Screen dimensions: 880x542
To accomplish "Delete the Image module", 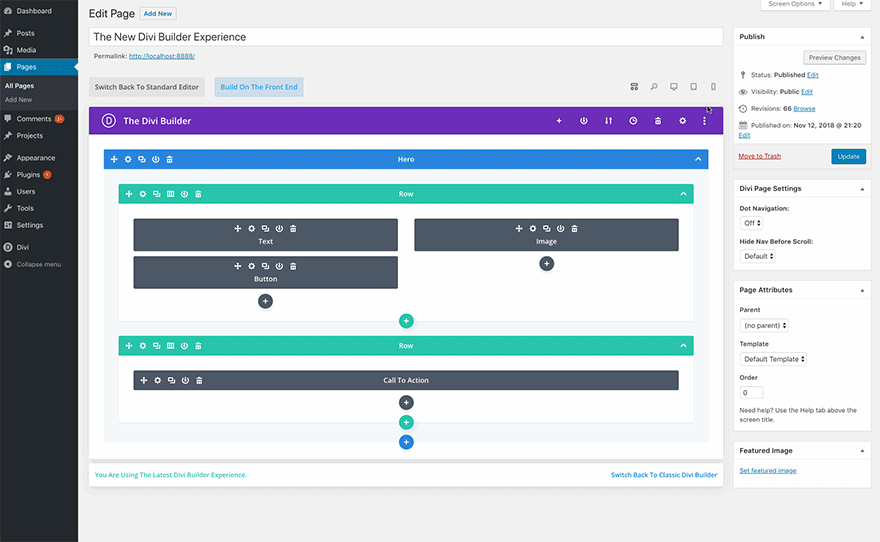I will [574, 229].
